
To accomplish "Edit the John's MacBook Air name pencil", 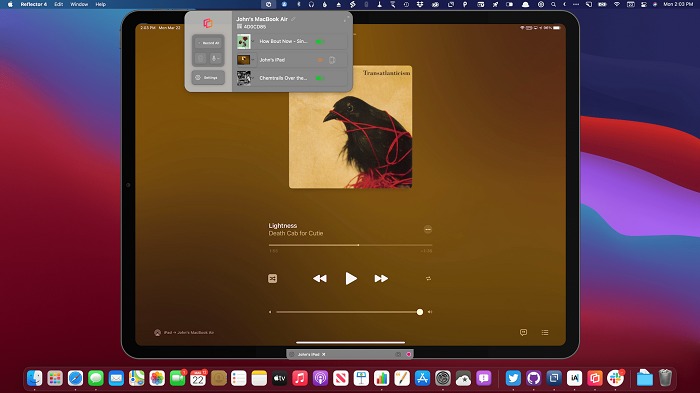I will [x=293, y=19].
